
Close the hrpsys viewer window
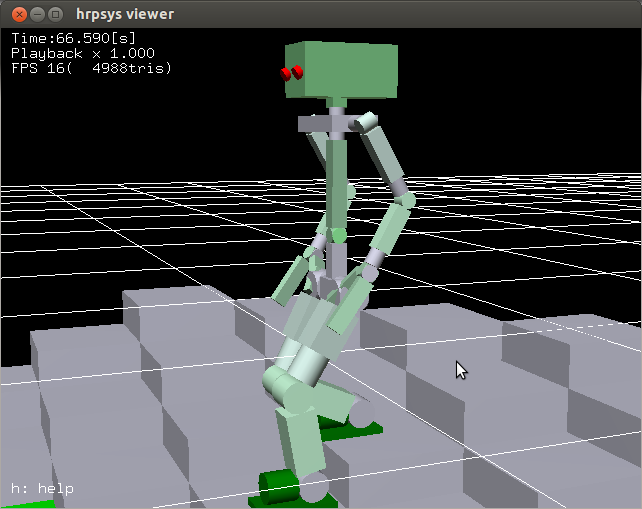[15, 14]
